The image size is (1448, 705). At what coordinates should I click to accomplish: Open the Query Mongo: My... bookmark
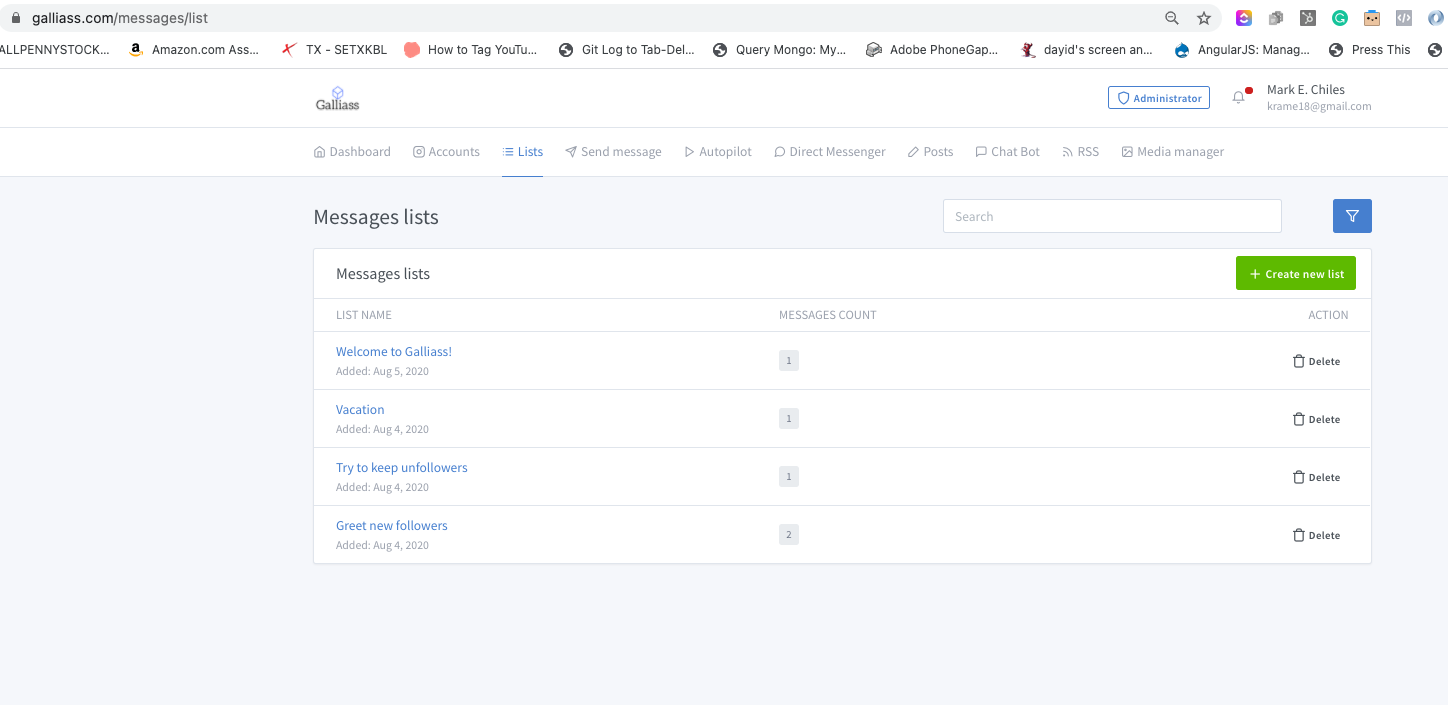point(780,50)
